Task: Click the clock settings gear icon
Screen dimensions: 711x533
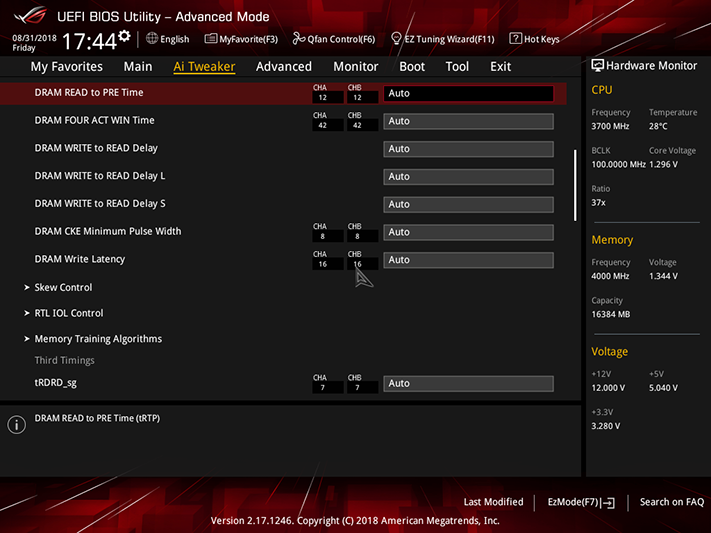Action: [124, 36]
